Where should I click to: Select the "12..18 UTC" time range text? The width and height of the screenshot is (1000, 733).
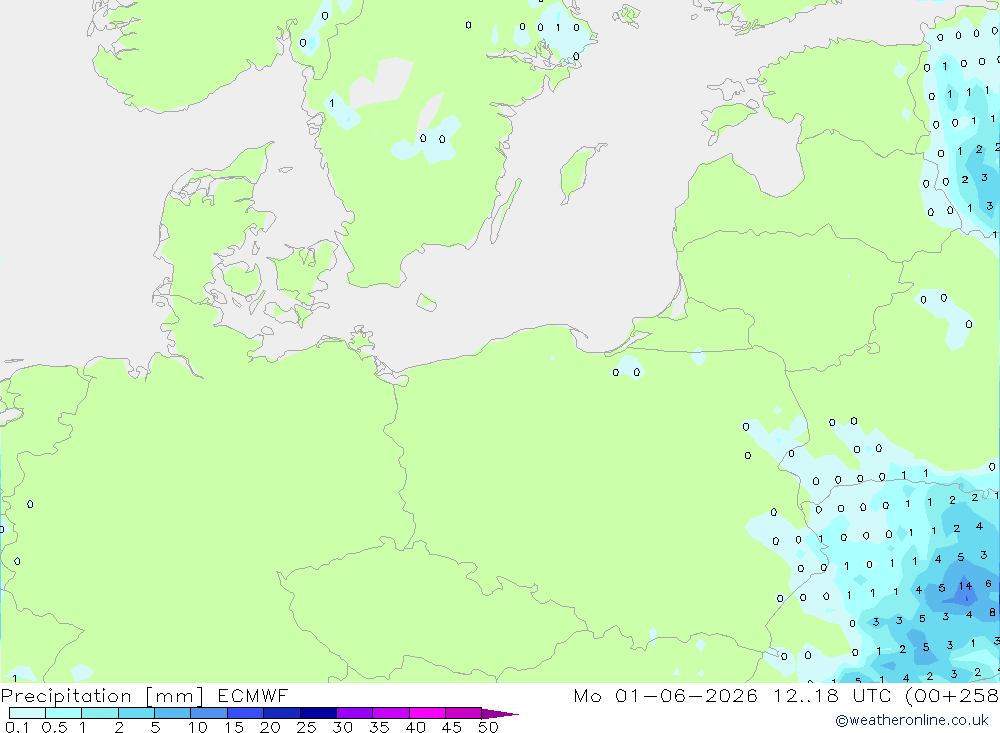(x=832, y=695)
